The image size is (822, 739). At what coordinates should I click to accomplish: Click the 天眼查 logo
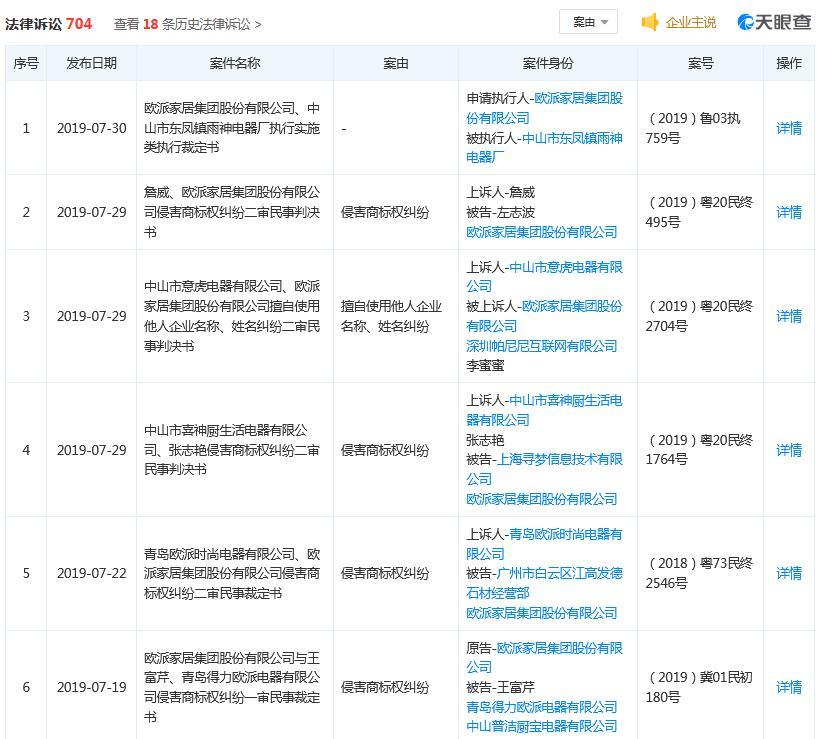[x=774, y=22]
